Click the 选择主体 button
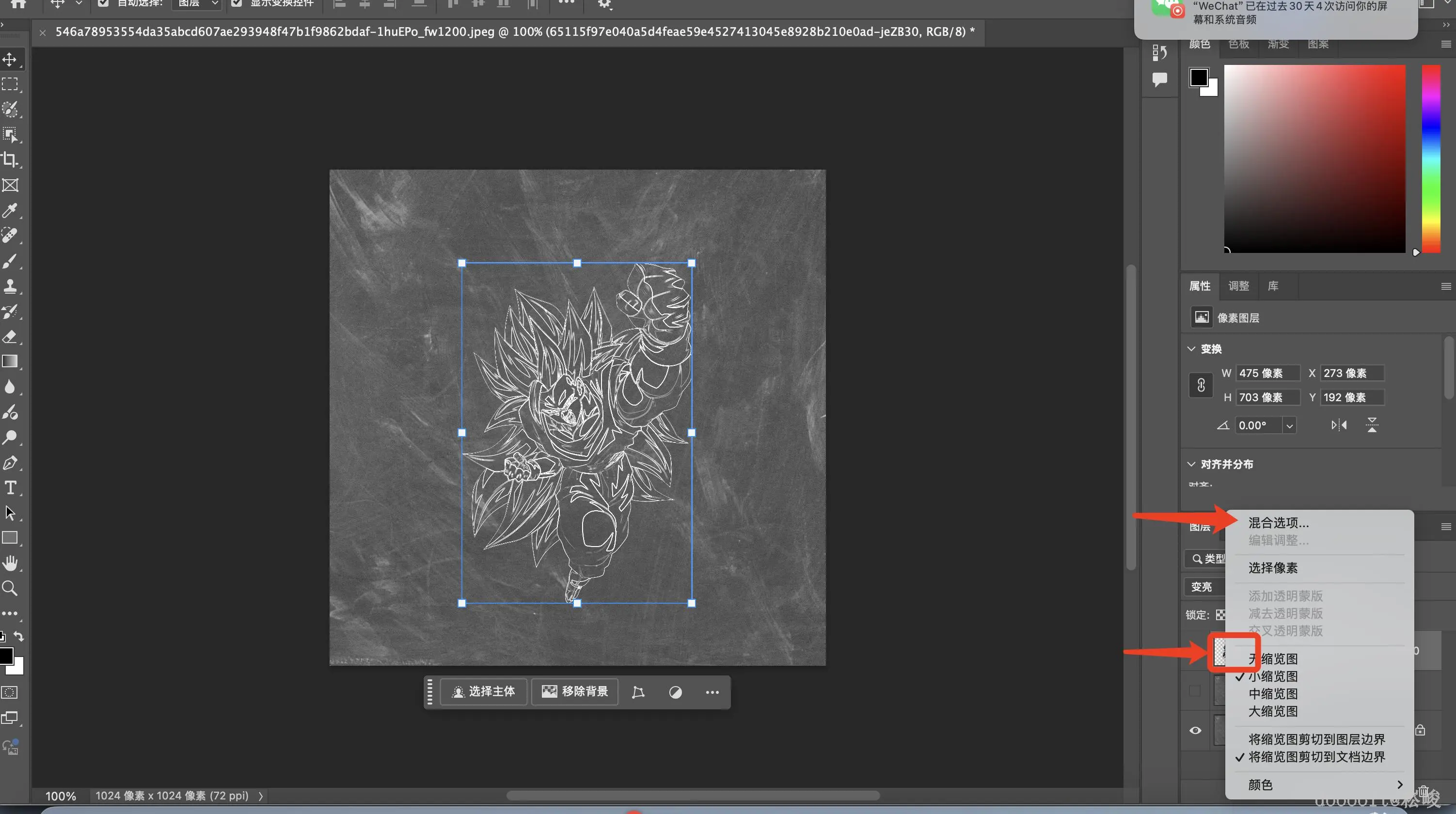Screen dimensions: 1456x814 (484, 691)
